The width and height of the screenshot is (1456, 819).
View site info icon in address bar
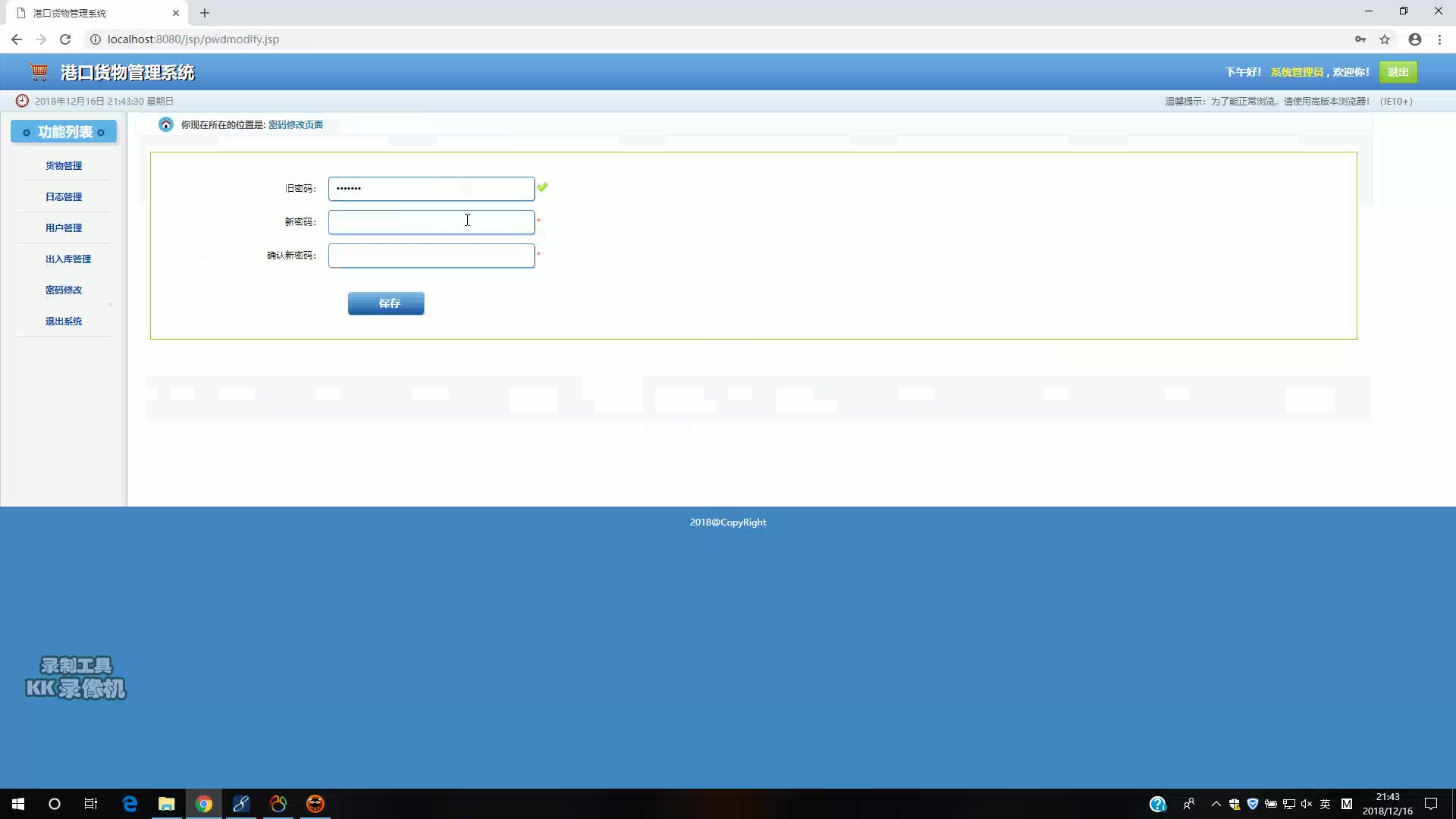tap(96, 39)
